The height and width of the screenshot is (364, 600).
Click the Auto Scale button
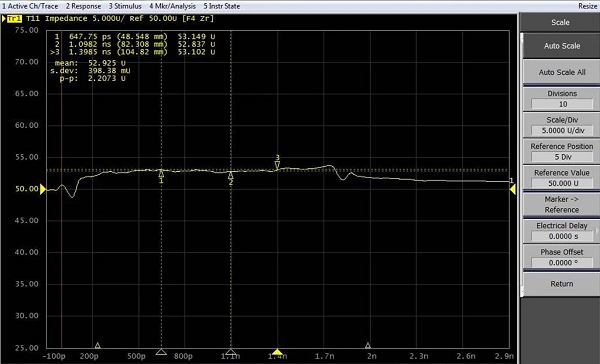(x=562, y=46)
